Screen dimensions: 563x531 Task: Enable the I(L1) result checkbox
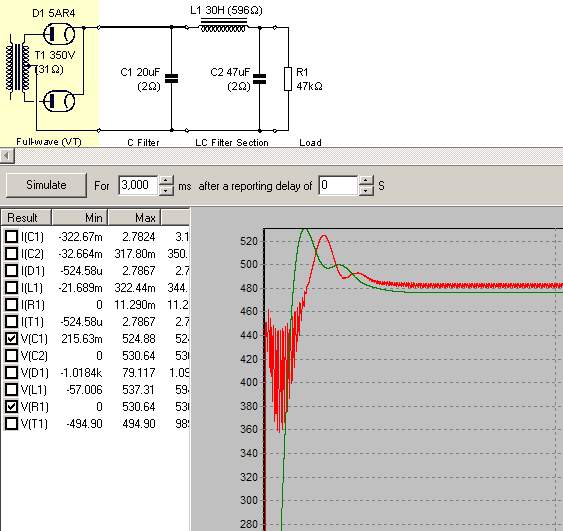coord(11,288)
